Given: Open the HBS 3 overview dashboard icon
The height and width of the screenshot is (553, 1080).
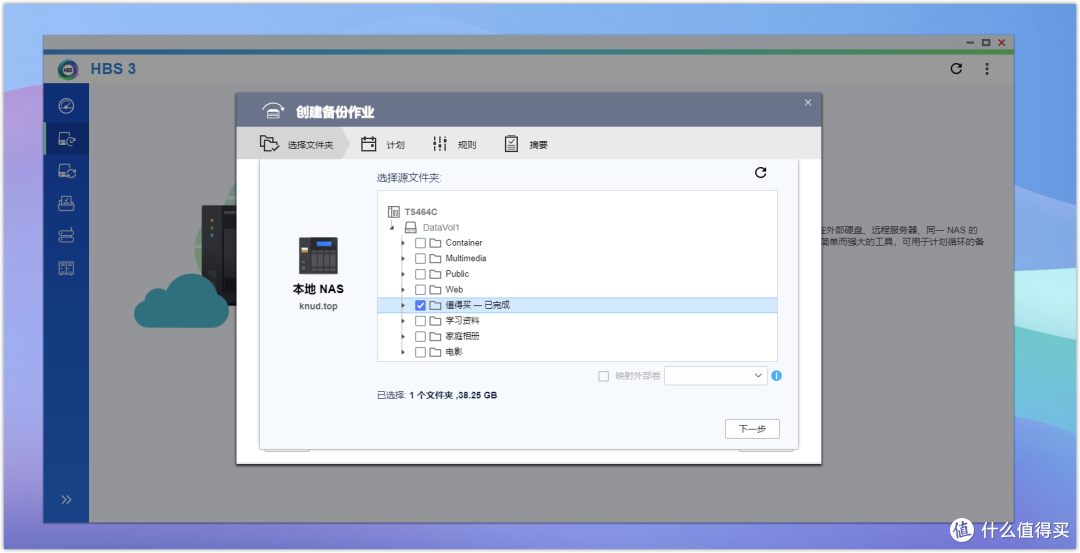Looking at the screenshot, I should (x=66, y=106).
